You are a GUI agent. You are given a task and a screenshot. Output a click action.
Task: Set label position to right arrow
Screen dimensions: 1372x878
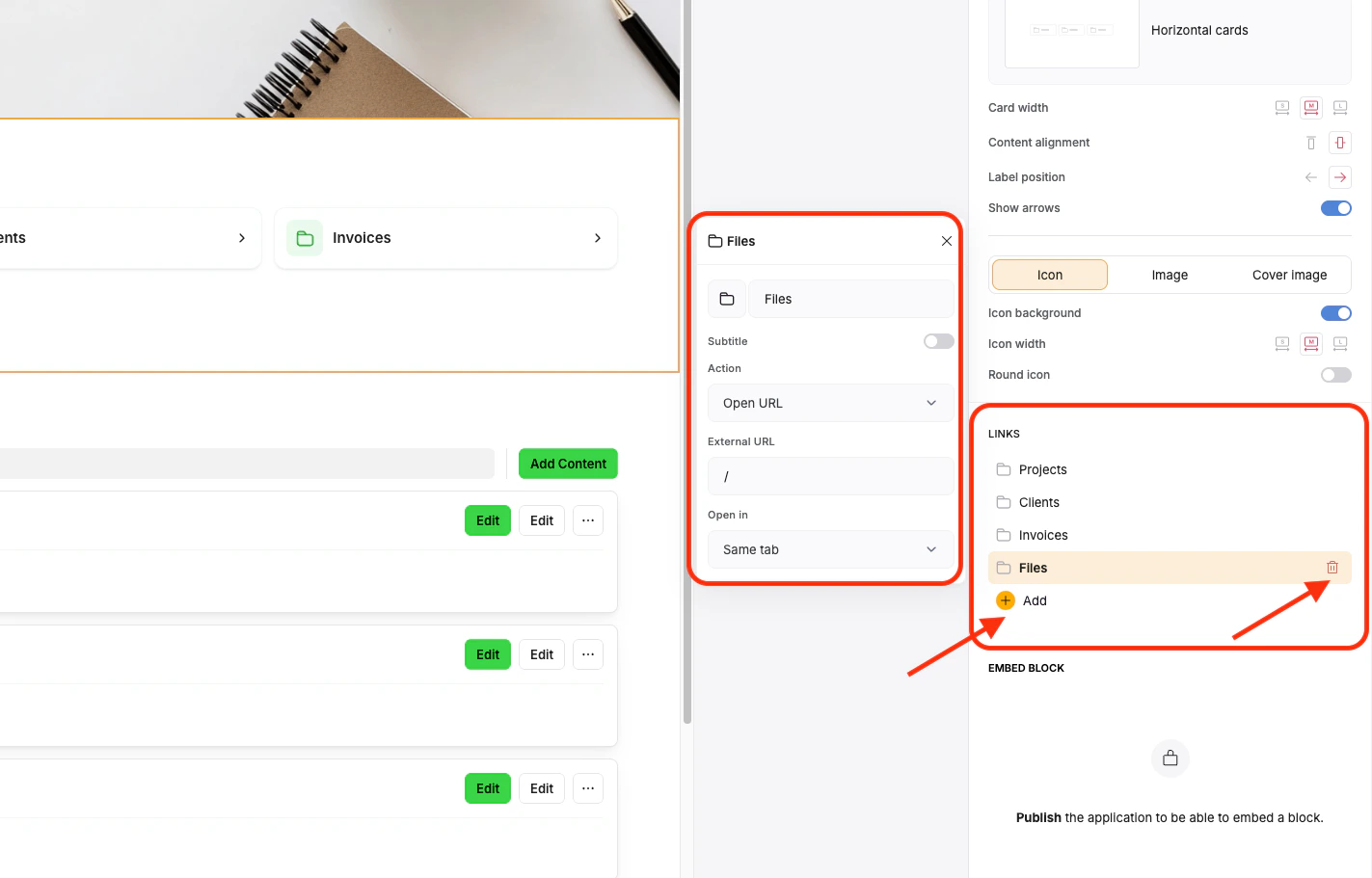click(x=1340, y=177)
